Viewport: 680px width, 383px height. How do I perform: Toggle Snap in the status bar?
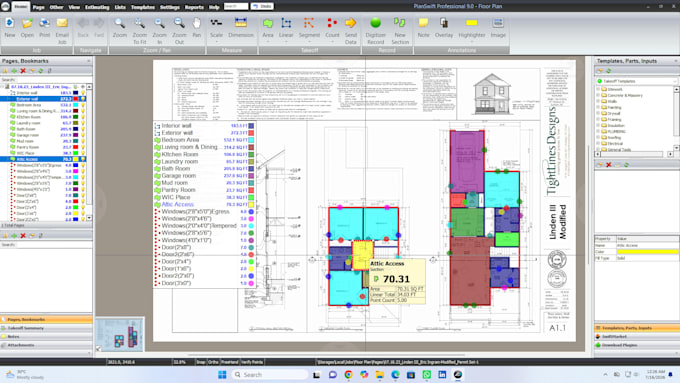point(201,362)
